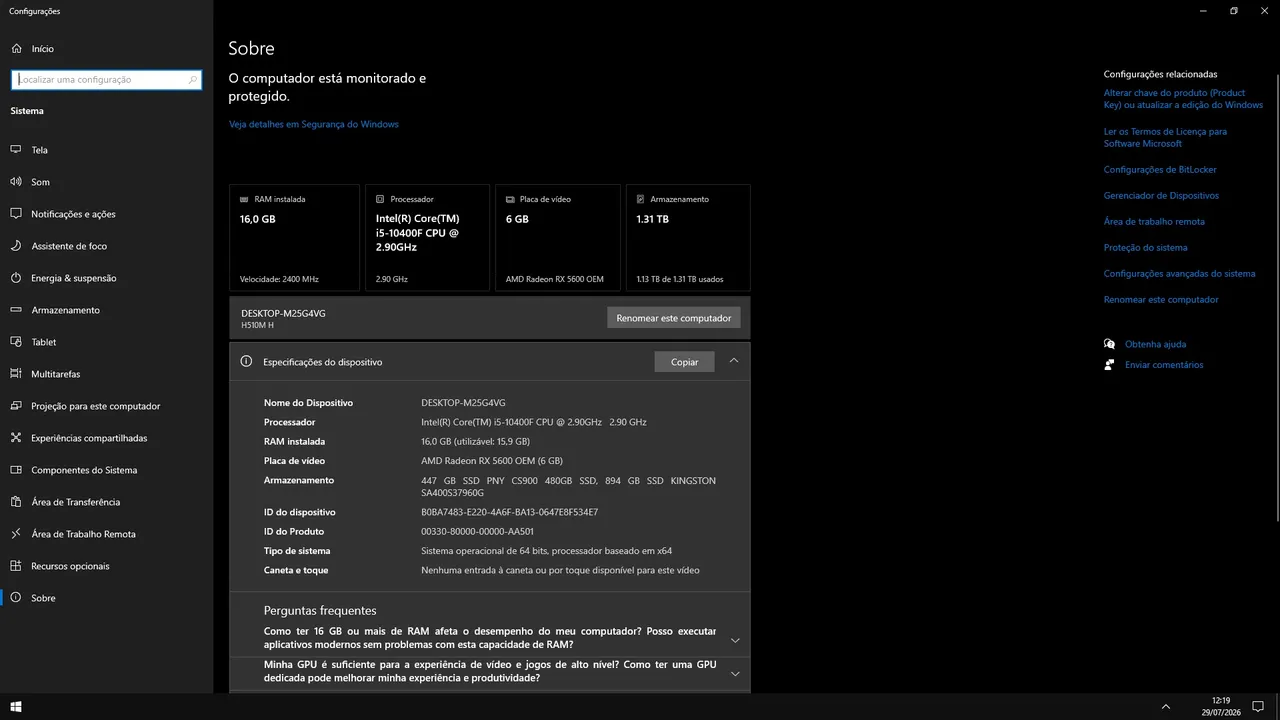The height and width of the screenshot is (720, 1280).
Task: Click the Área de Trabalho Remota sidebar icon
Action: tap(16, 534)
